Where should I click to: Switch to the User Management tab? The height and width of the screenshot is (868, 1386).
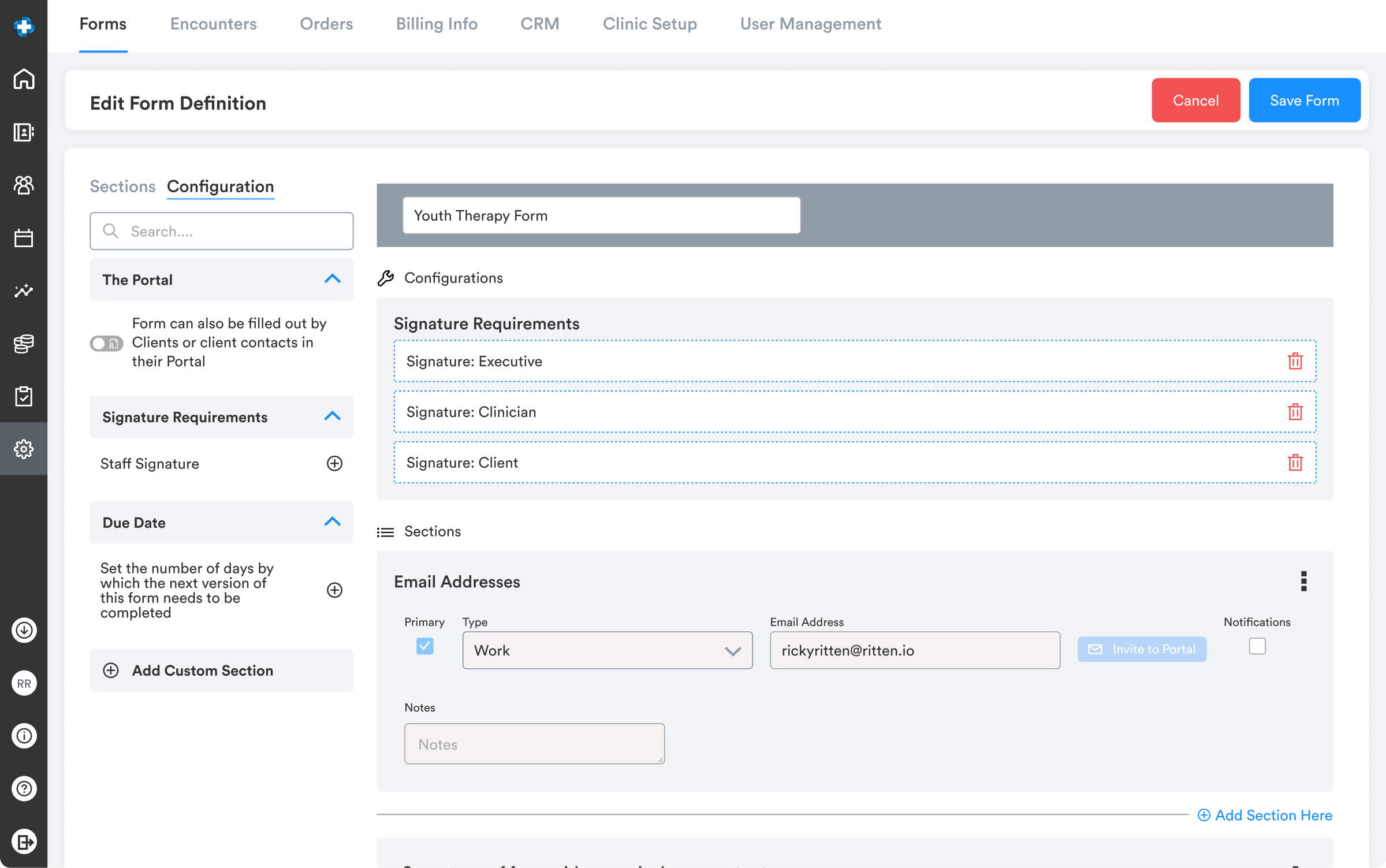pyautogui.click(x=810, y=24)
